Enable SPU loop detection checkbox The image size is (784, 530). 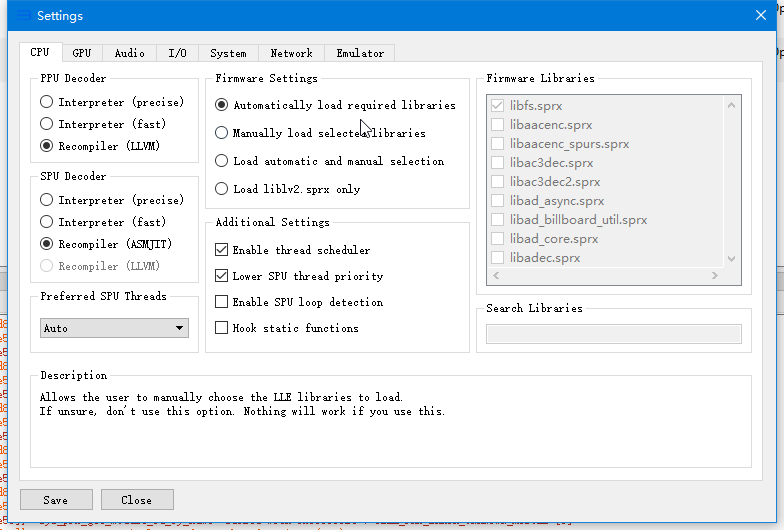tap(299, 302)
